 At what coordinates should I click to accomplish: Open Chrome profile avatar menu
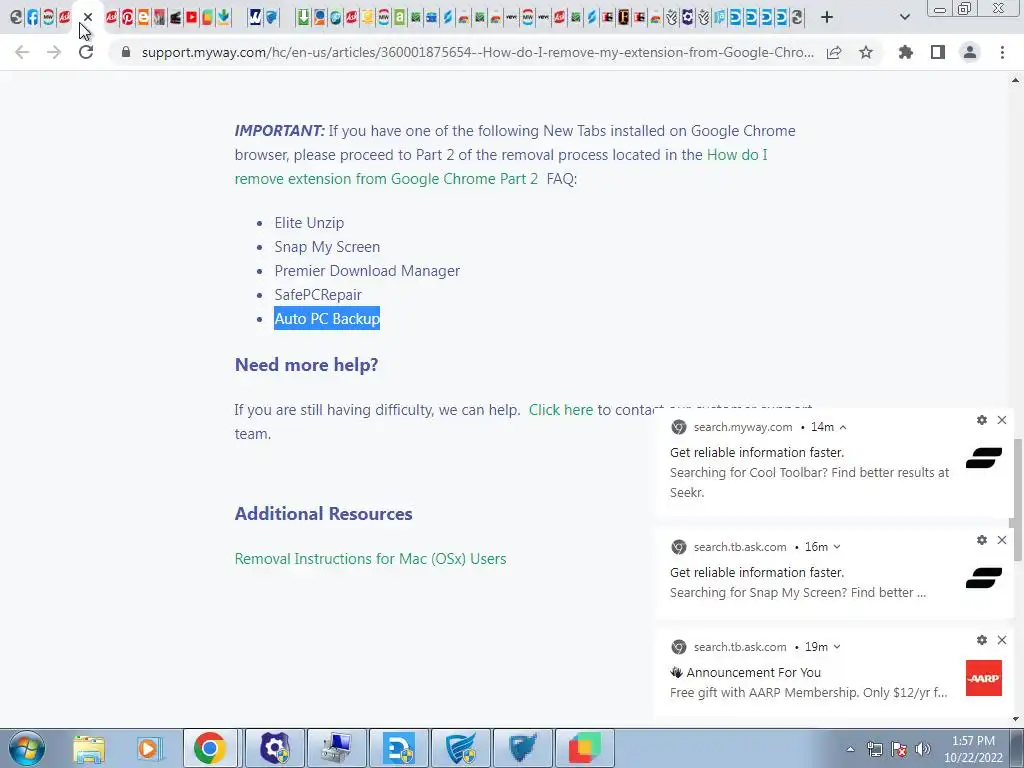tap(970, 52)
